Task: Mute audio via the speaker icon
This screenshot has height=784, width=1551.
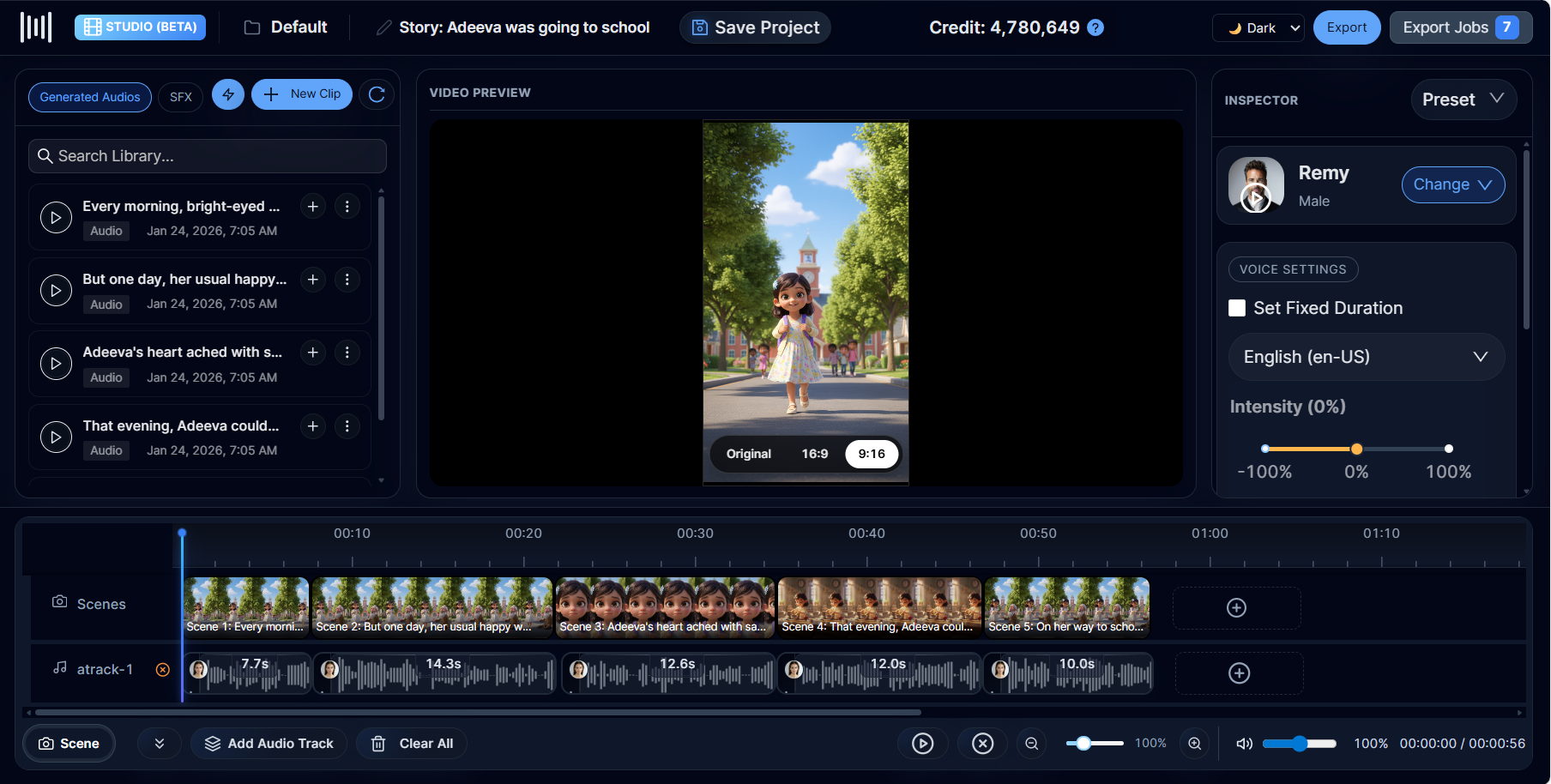Action: pyautogui.click(x=1243, y=744)
